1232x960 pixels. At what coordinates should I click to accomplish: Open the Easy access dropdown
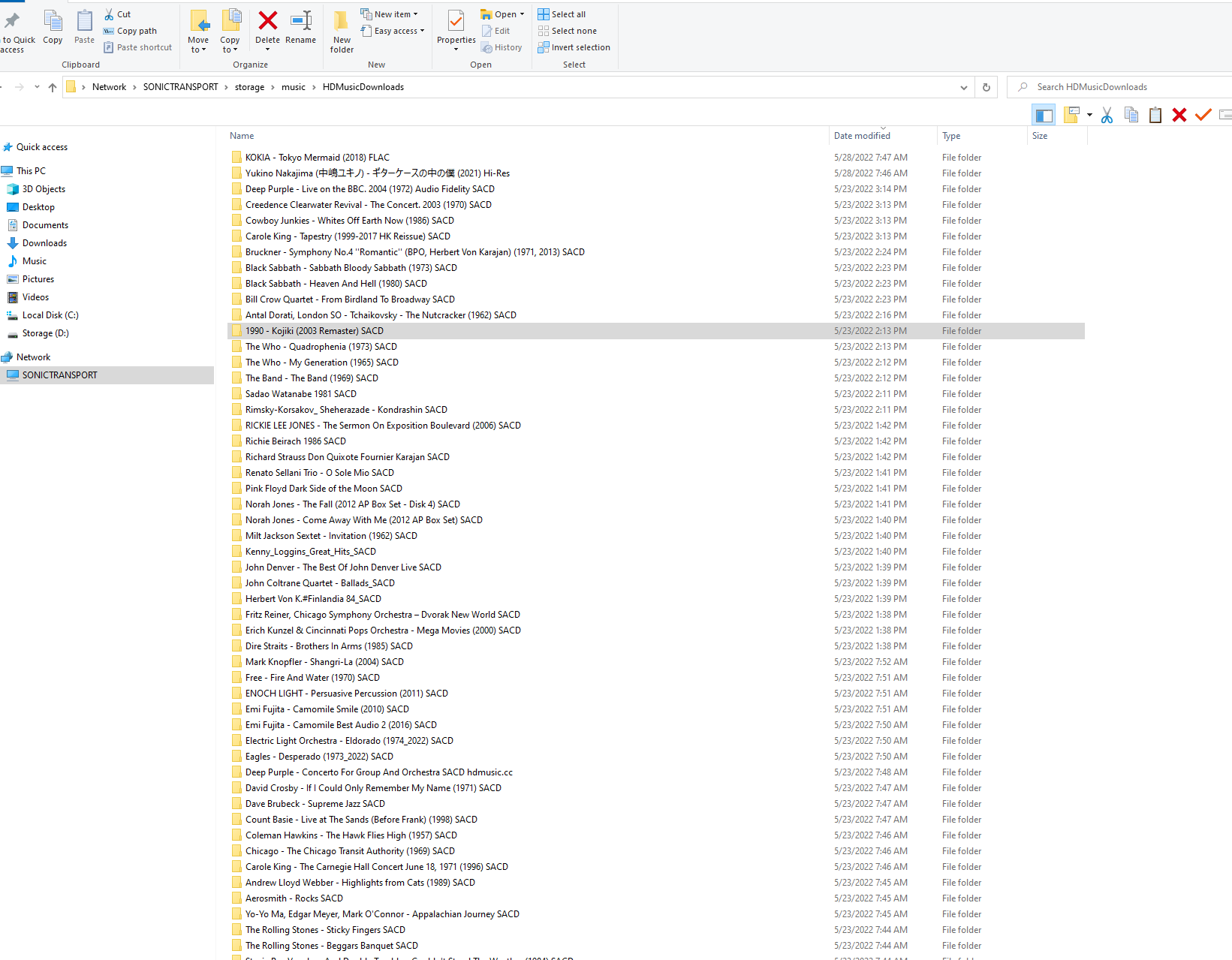click(x=393, y=31)
